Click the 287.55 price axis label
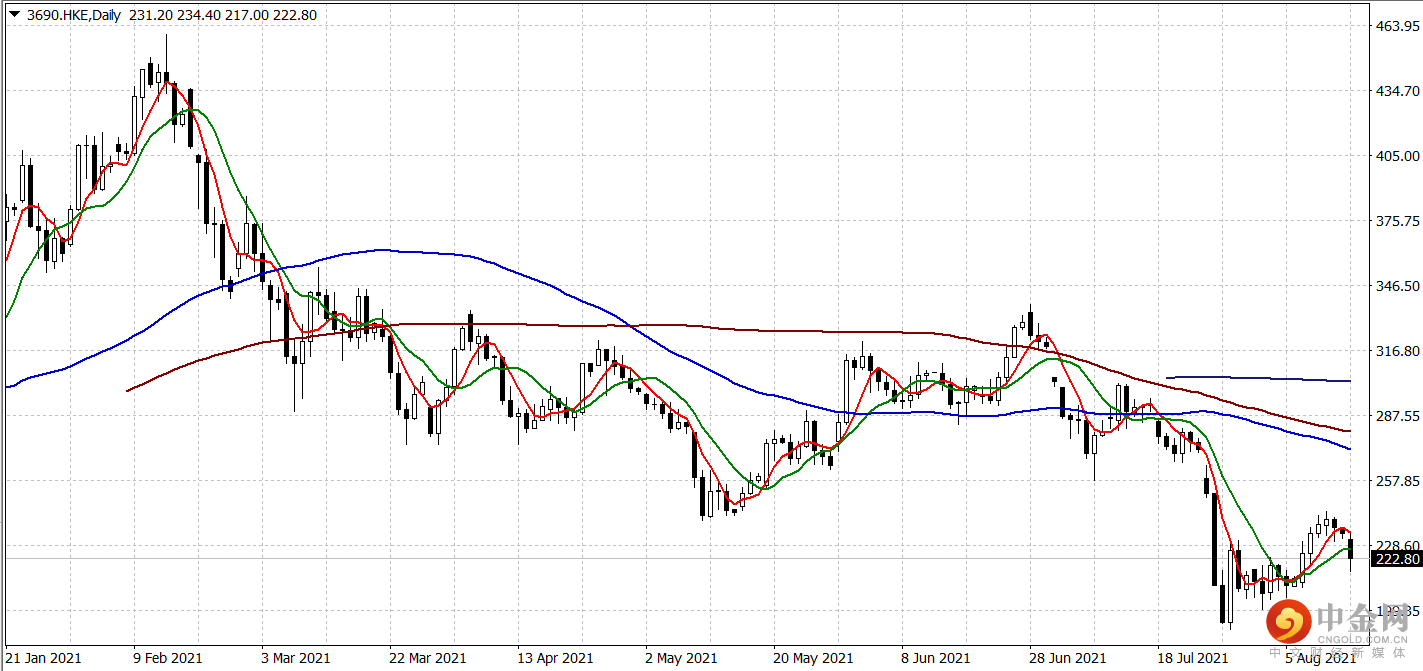The height and width of the screenshot is (671, 1423). pyautogui.click(x=1398, y=416)
